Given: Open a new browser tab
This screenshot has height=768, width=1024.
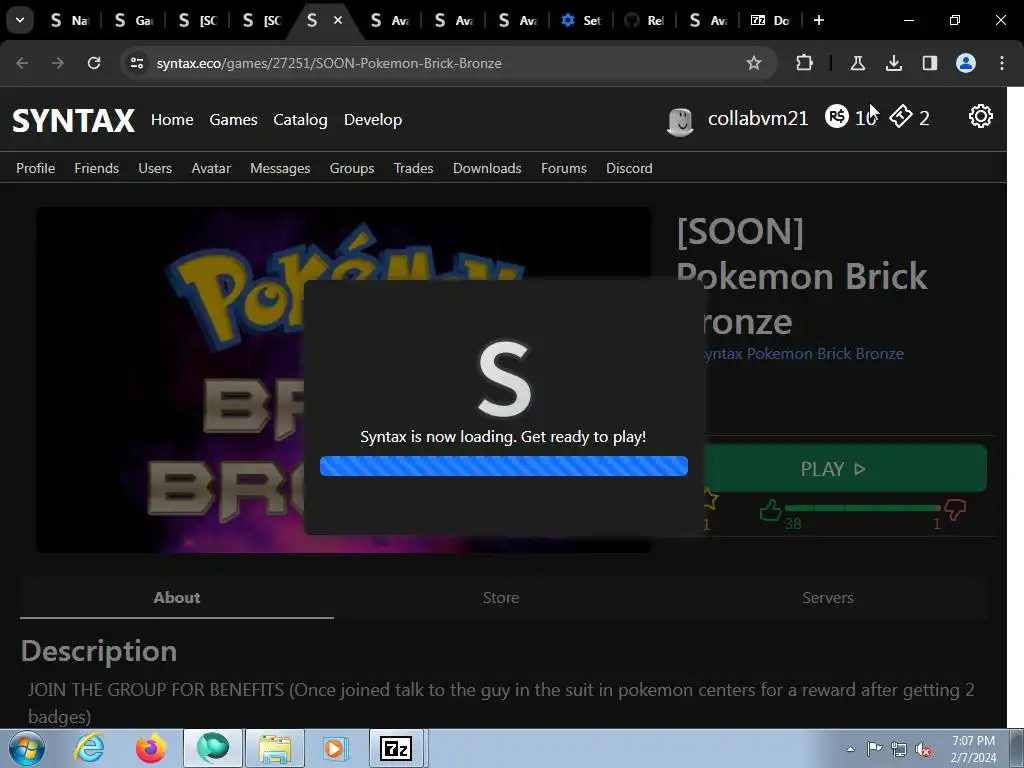Looking at the screenshot, I should (818, 20).
